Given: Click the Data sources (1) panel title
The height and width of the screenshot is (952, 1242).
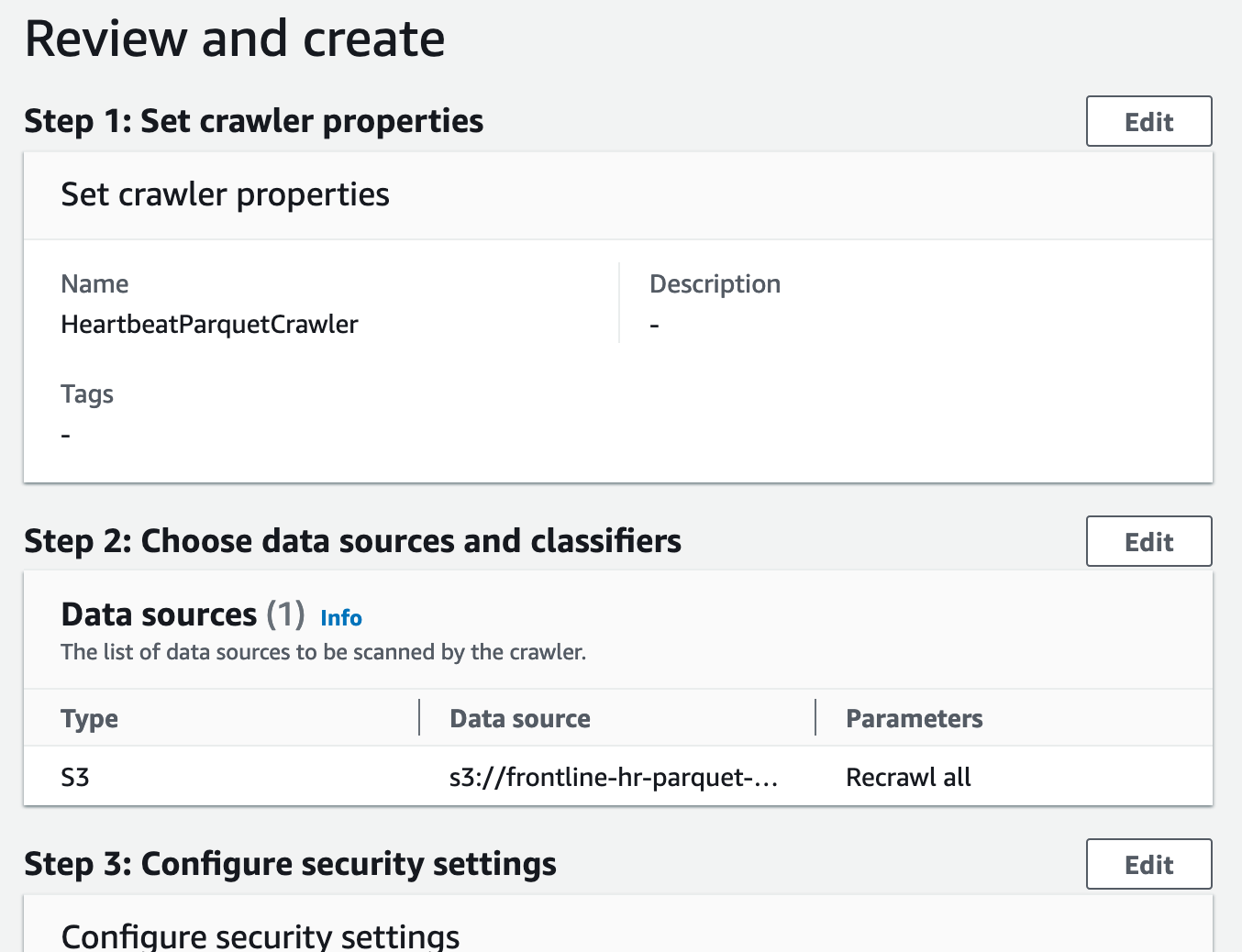Looking at the screenshot, I should (x=182, y=614).
